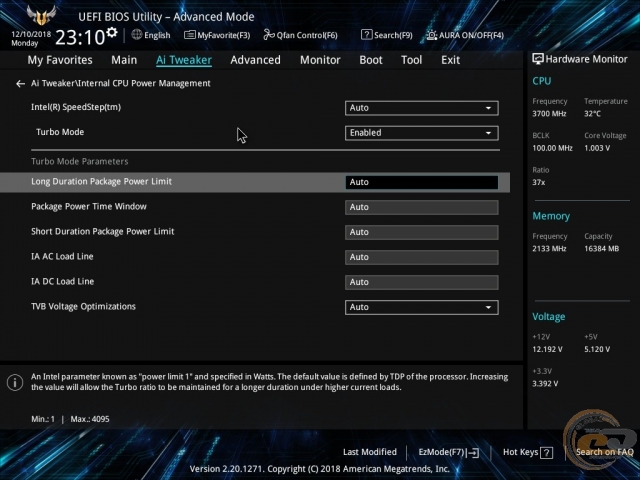Select the Long Duration Package Power Limit label
Viewport: 640px width, 480px height.
(102, 182)
